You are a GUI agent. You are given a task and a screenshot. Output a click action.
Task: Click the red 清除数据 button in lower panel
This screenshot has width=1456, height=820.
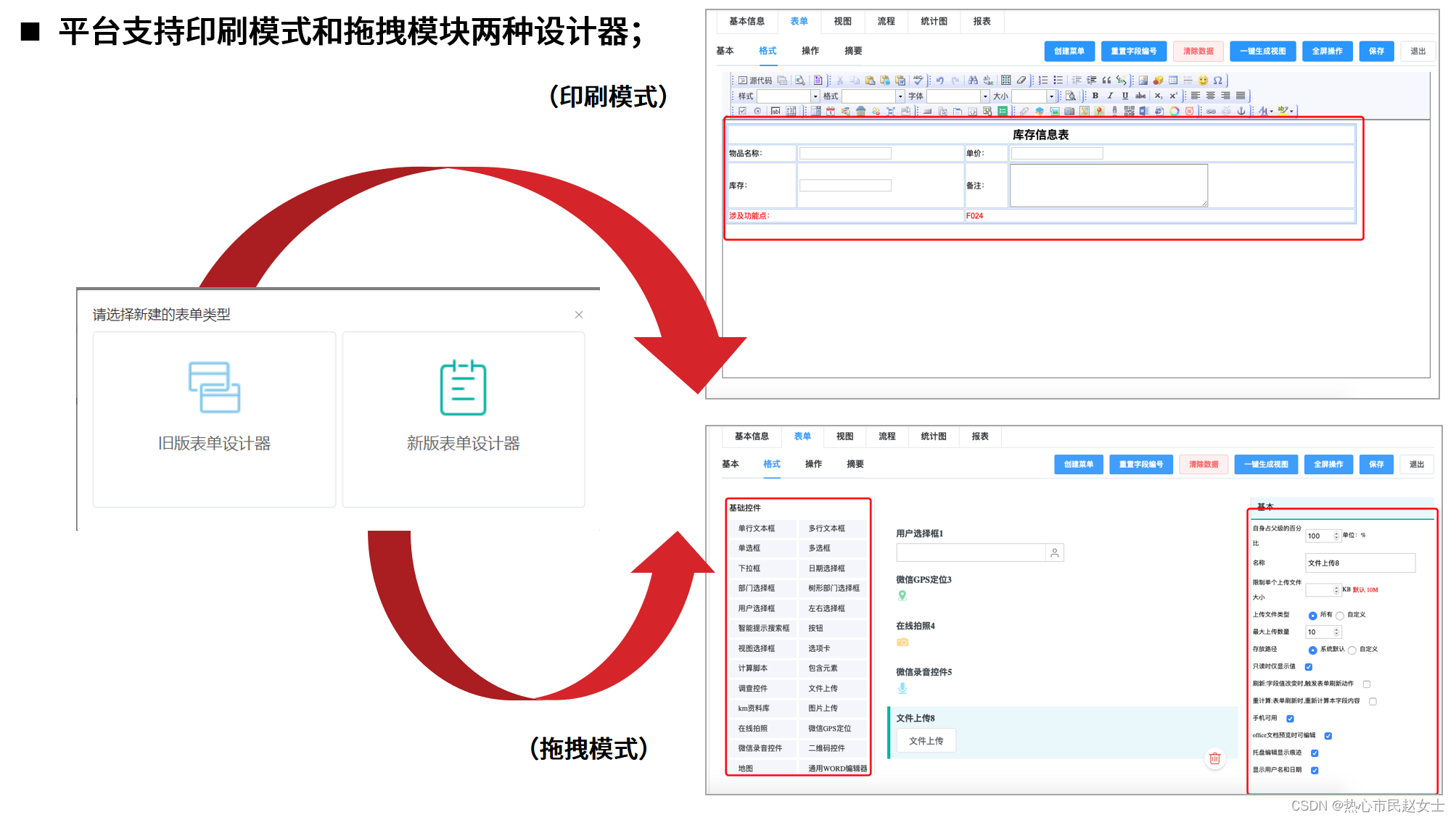(x=1203, y=465)
